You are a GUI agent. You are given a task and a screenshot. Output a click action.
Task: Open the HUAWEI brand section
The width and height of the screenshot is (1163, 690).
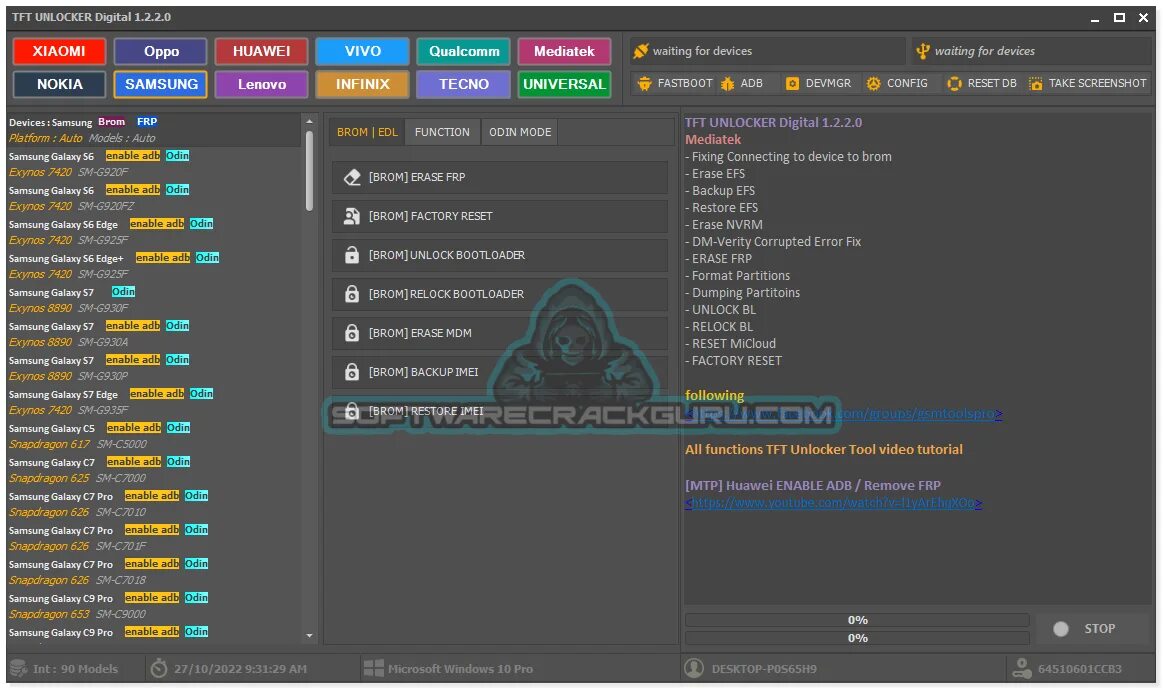pos(261,51)
